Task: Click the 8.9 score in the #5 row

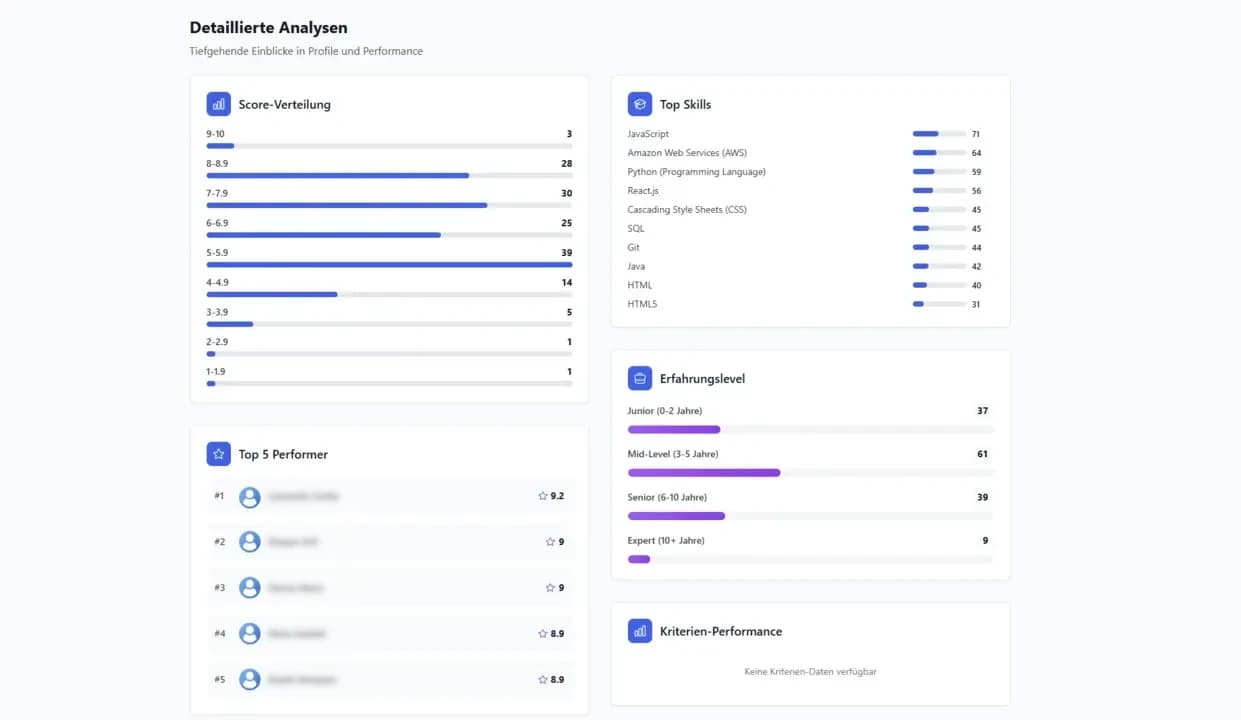Action: pos(557,680)
